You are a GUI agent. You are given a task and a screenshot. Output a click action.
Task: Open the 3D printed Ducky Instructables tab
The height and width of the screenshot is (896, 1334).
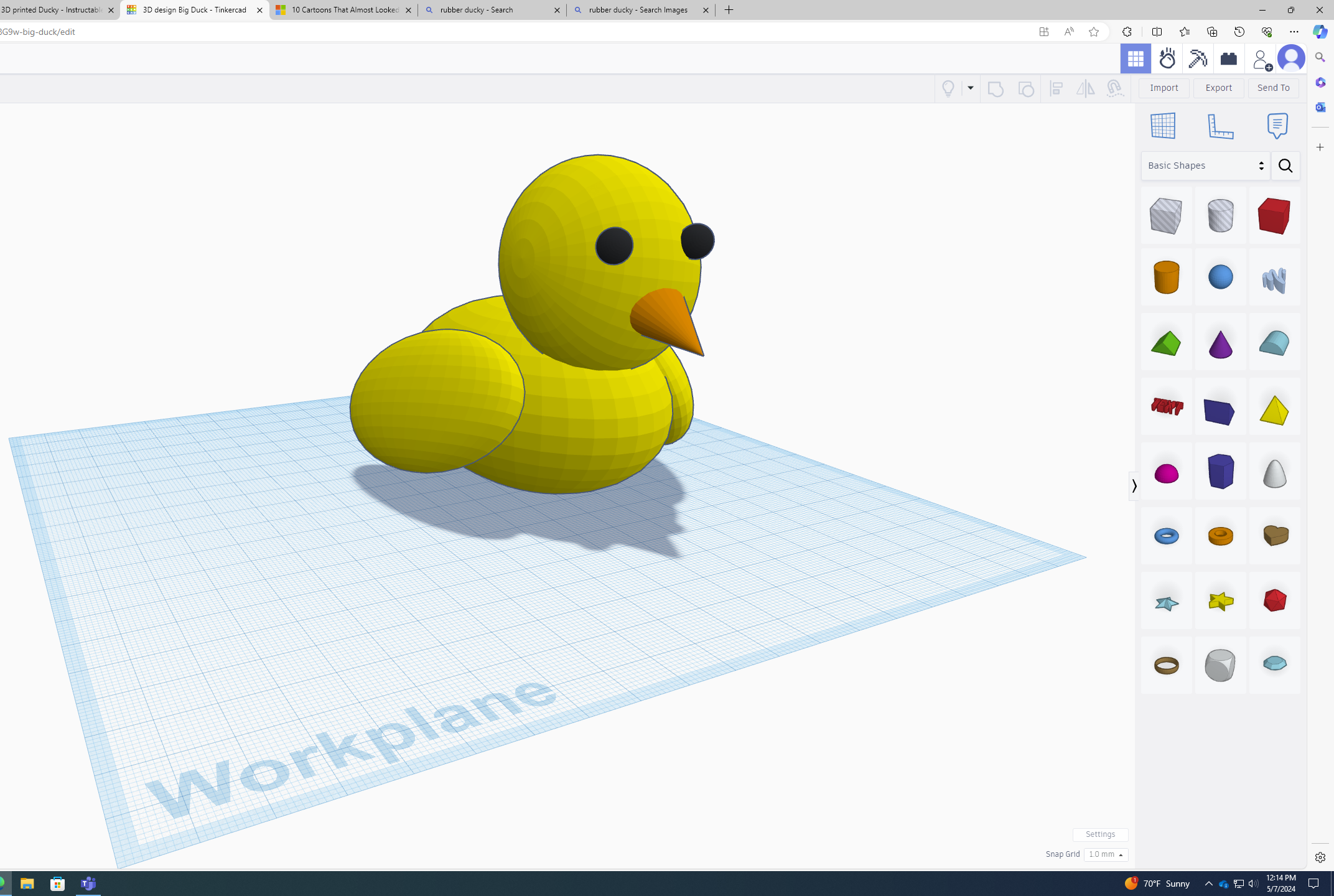(x=53, y=10)
